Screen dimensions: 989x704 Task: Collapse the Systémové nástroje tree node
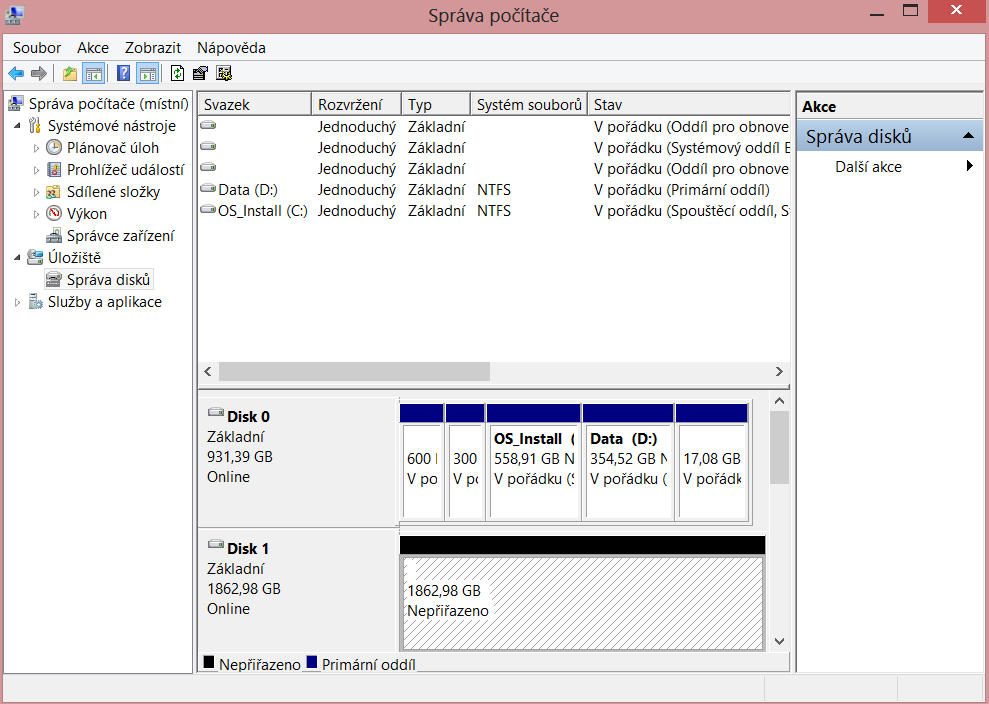point(18,126)
